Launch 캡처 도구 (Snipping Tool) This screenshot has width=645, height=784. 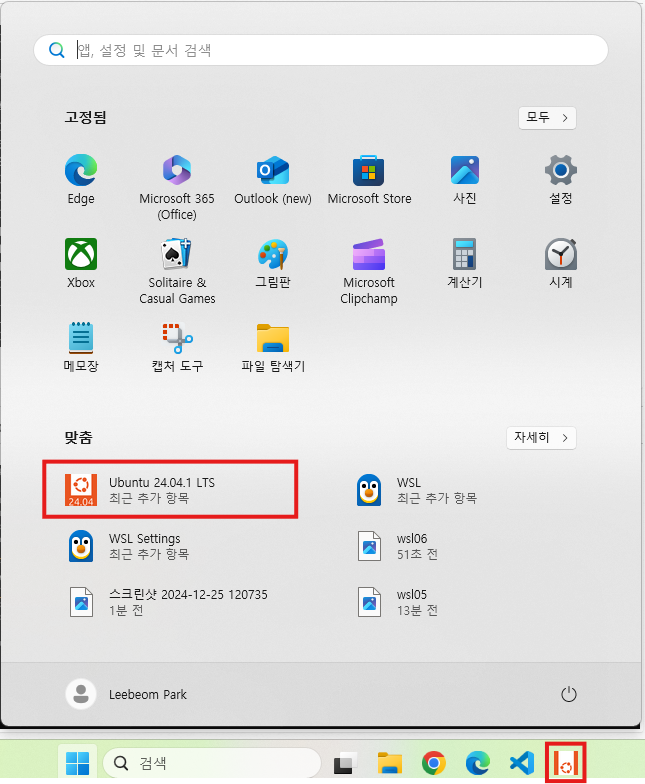[177, 347]
